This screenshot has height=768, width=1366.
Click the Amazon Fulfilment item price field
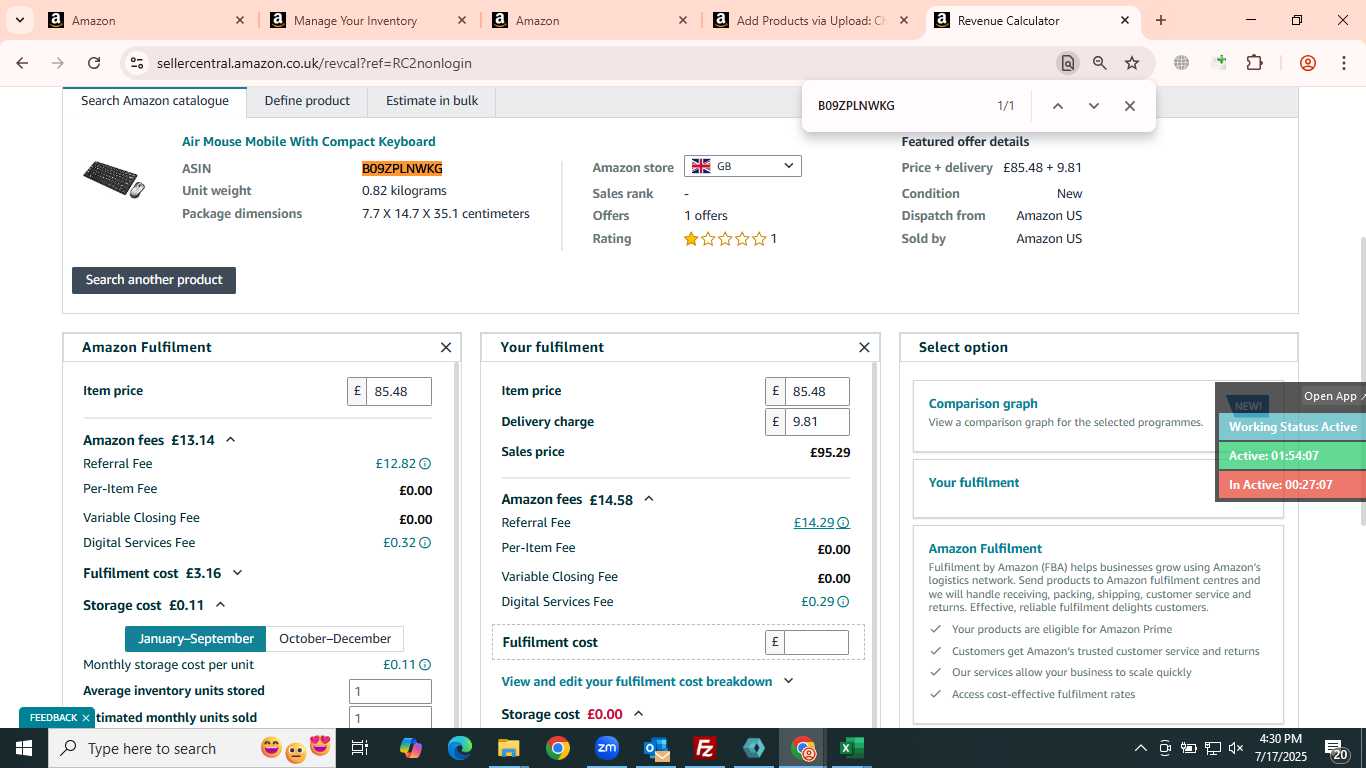coord(399,391)
